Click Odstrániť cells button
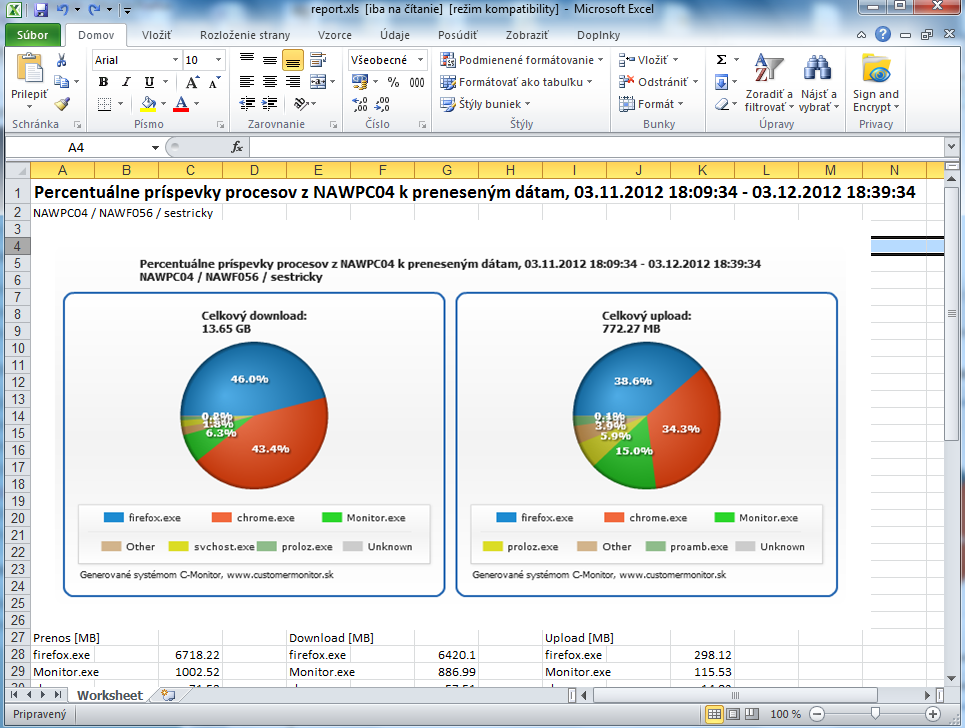This screenshot has width=965, height=728. click(x=658, y=82)
